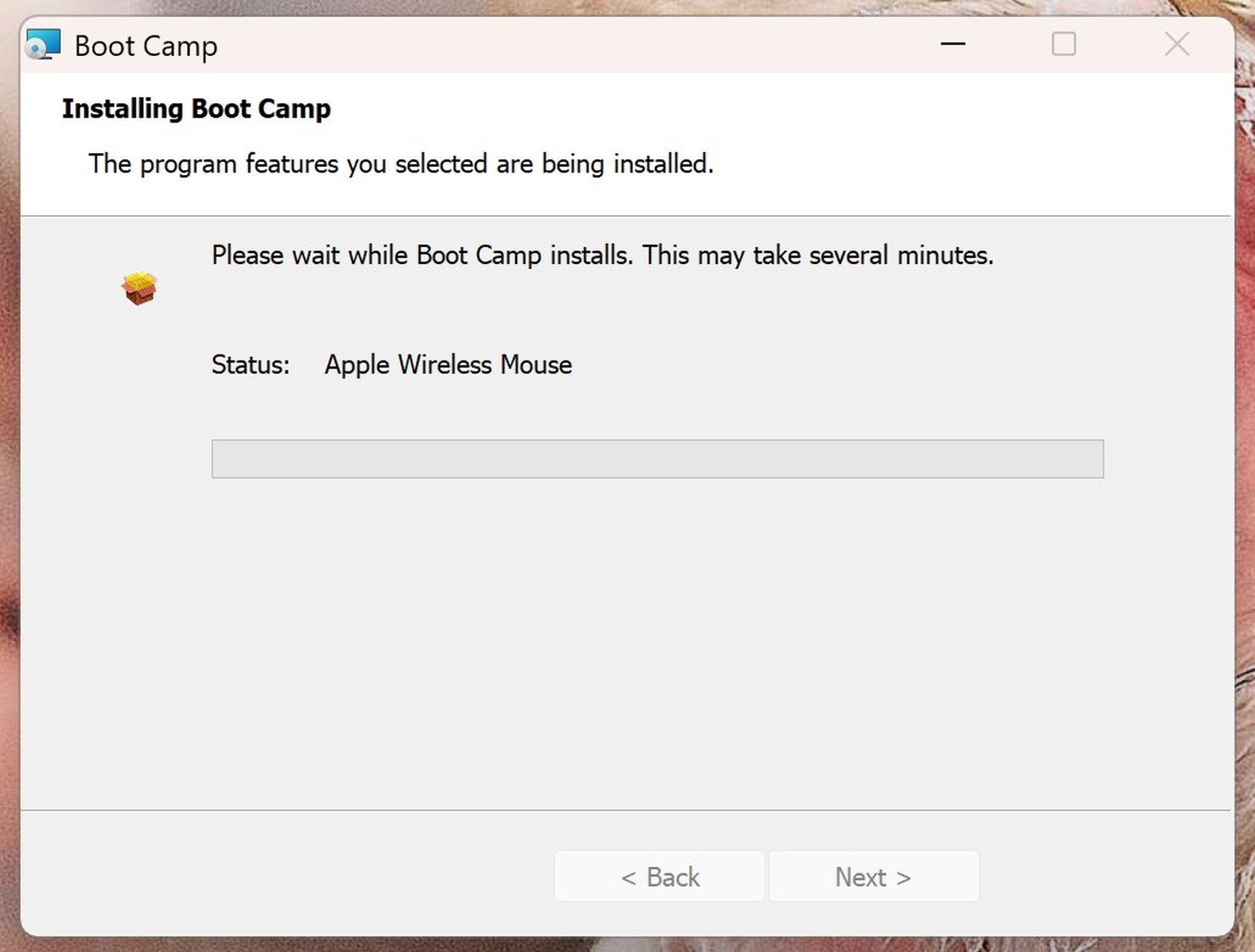Click 'The program features you selected' text

288,163
